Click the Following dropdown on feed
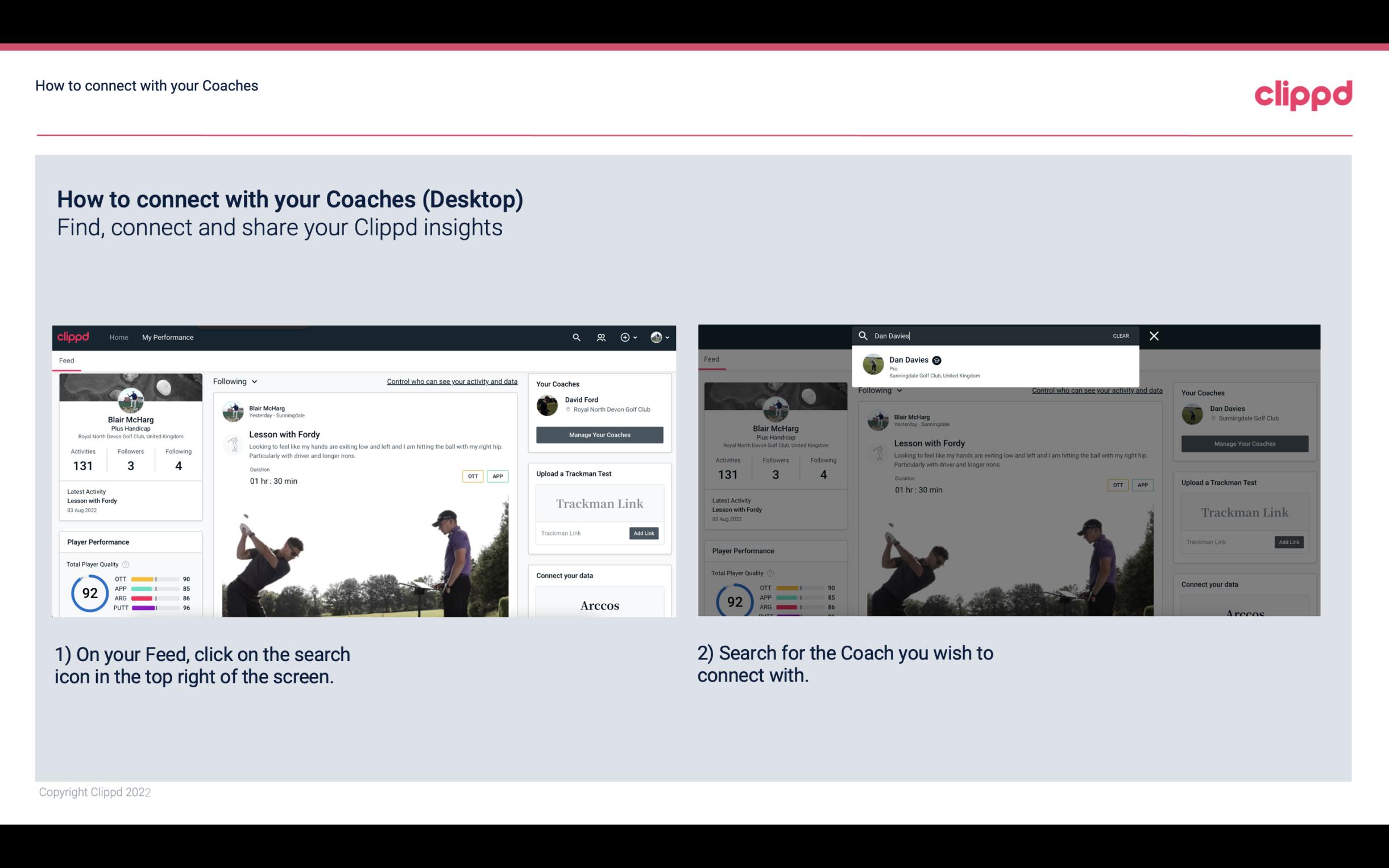1389x868 pixels. (x=236, y=381)
